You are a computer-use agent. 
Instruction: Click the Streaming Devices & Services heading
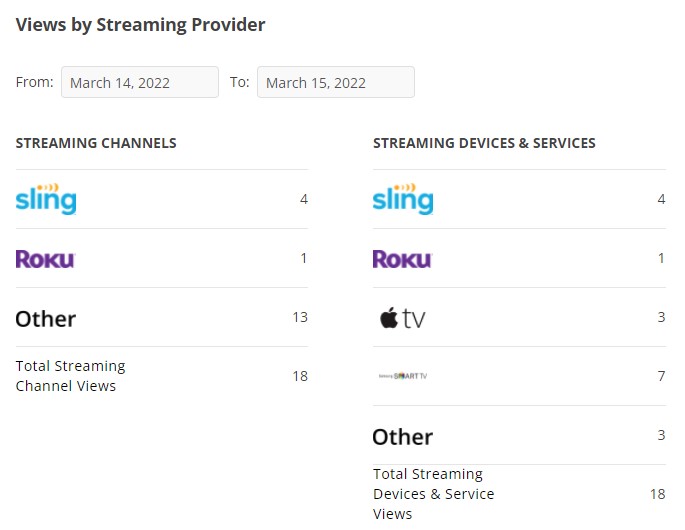(x=484, y=143)
